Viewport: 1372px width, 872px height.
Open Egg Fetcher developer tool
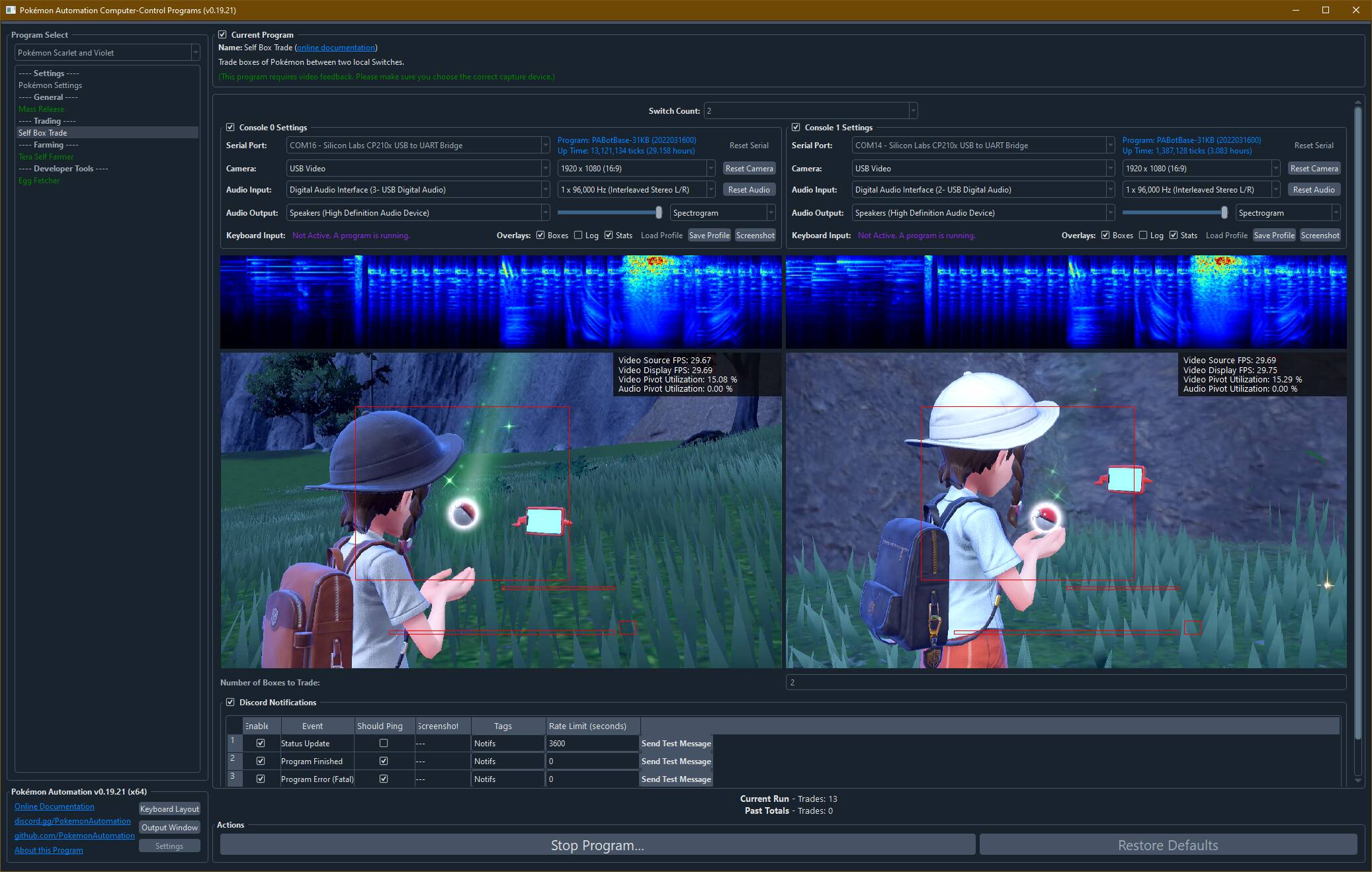pyautogui.click(x=39, y=180)
